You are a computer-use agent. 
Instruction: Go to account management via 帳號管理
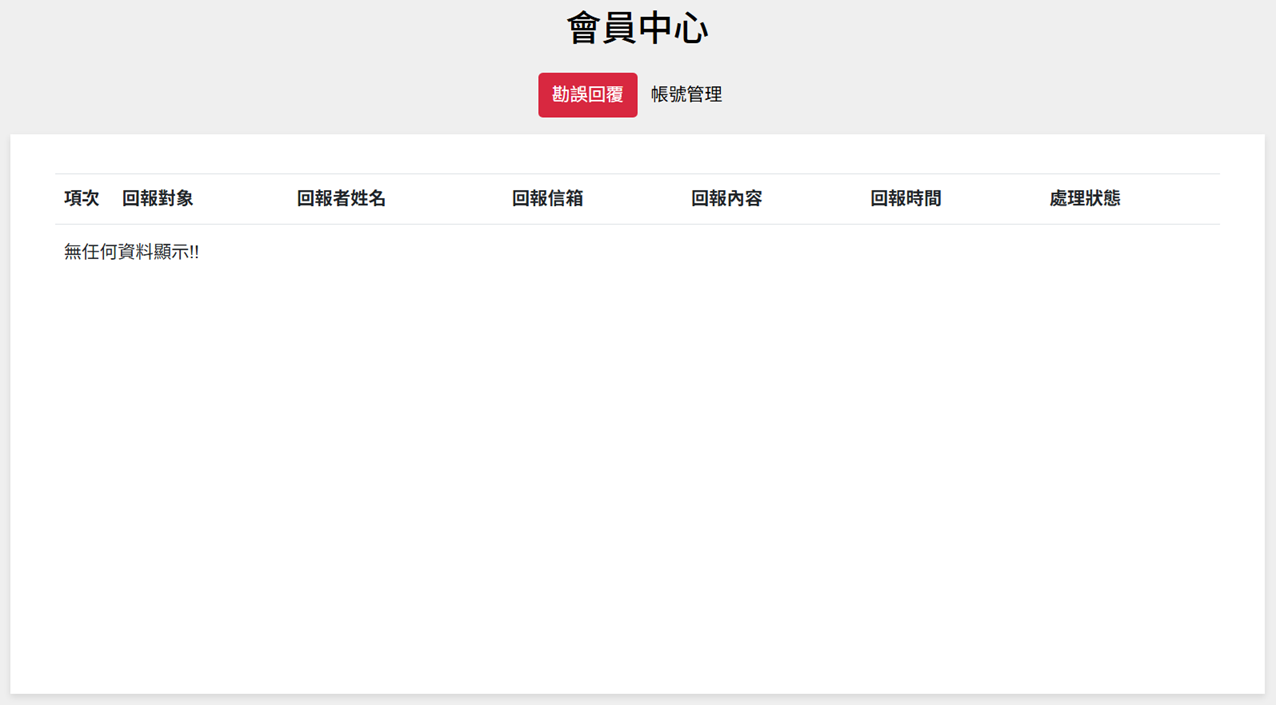[x=686, y=95]
